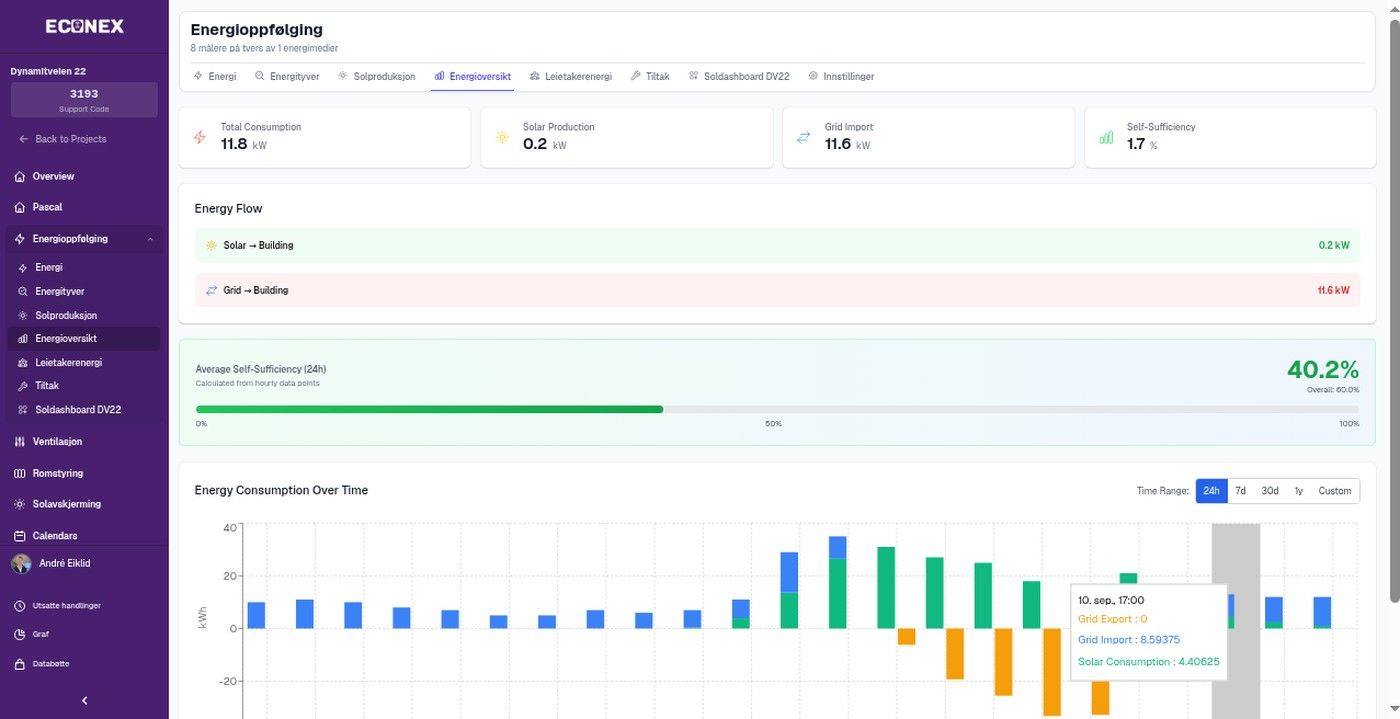Select the 24h time range

1211,491
